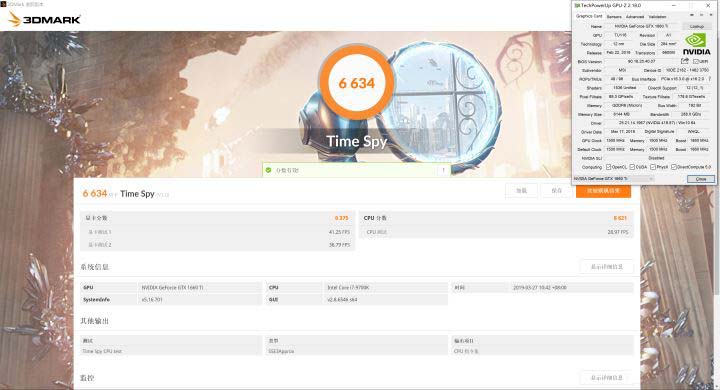Image resolution: width=720 pixels, height=390 pixels.
Task: Open the GPU selection dropdown in GPU-Z
Action: tap(613, 179)
